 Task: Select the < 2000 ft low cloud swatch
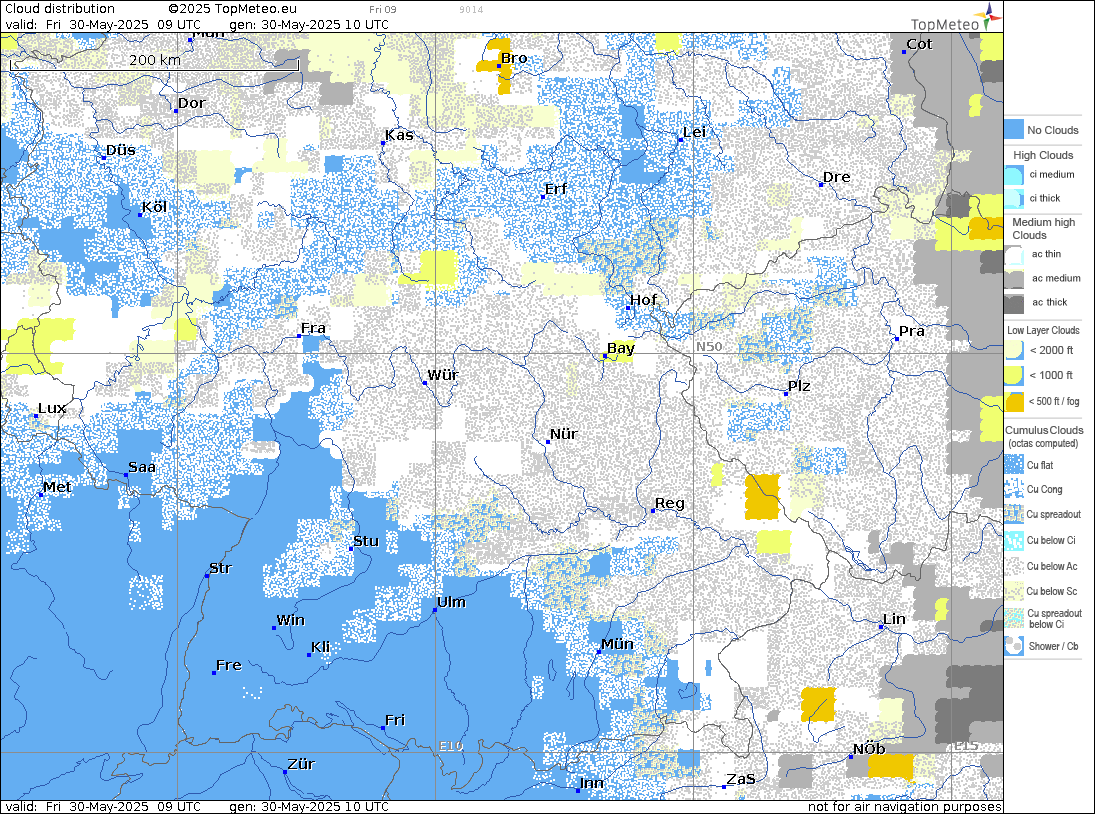pos(1014,350)
